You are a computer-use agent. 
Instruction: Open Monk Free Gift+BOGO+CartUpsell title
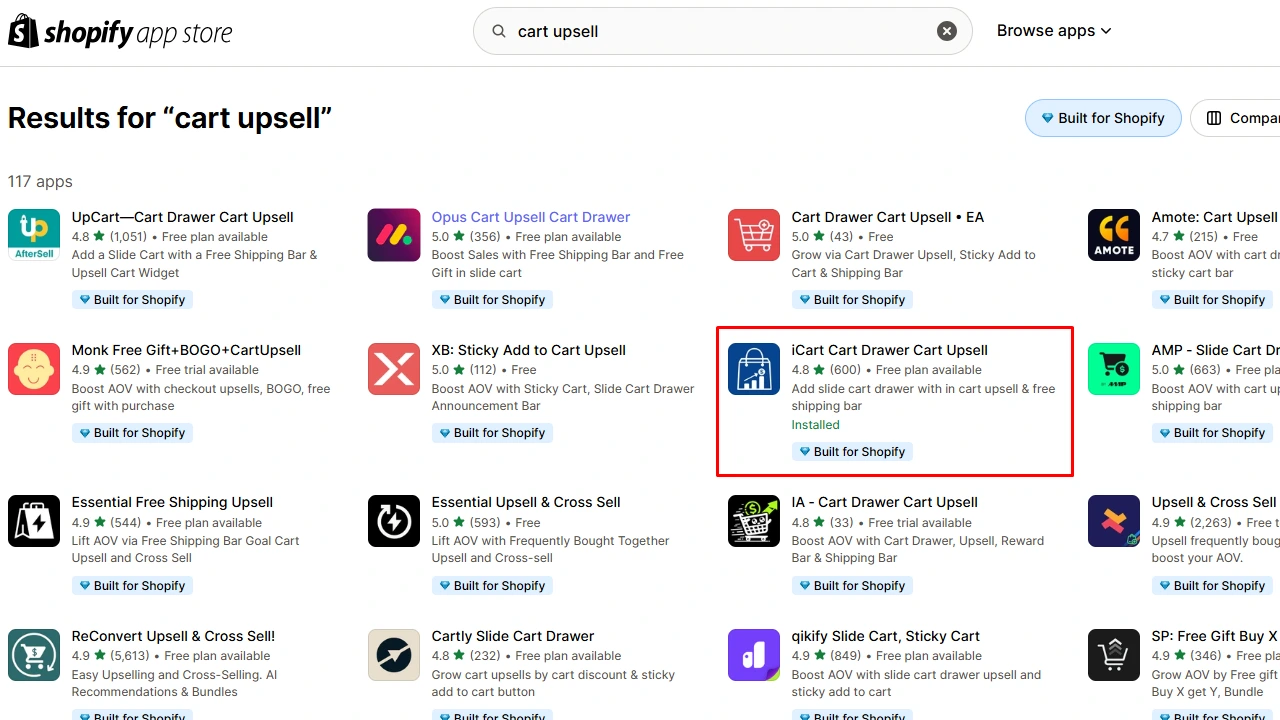(187, 350)
